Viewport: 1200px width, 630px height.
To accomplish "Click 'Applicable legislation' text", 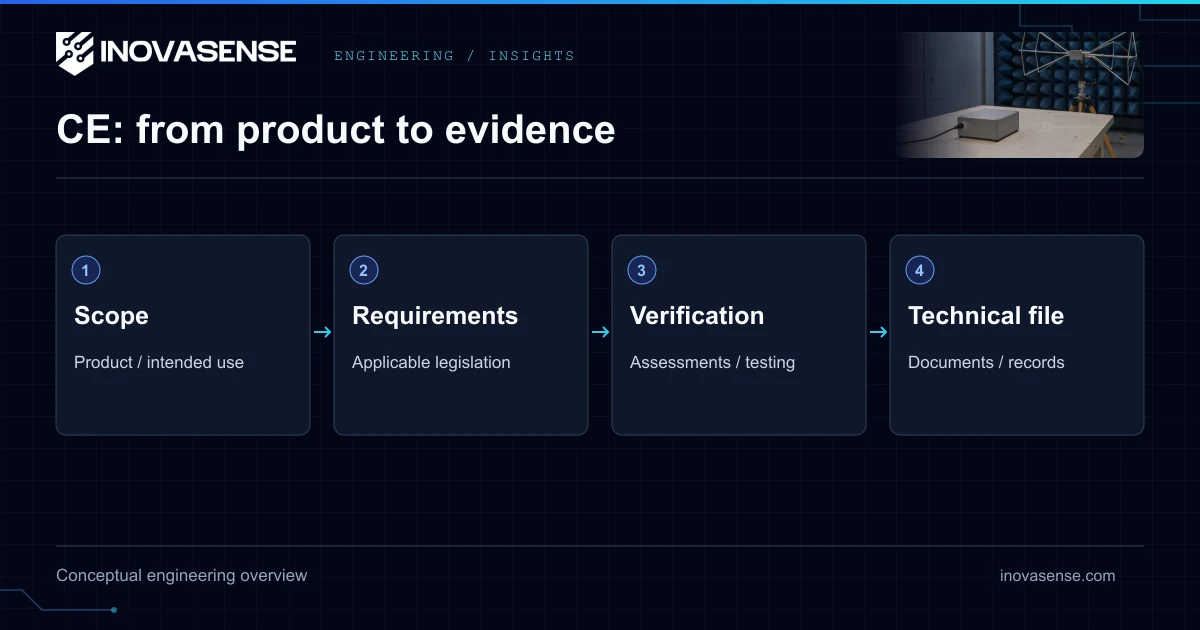I will coord(431,362).
